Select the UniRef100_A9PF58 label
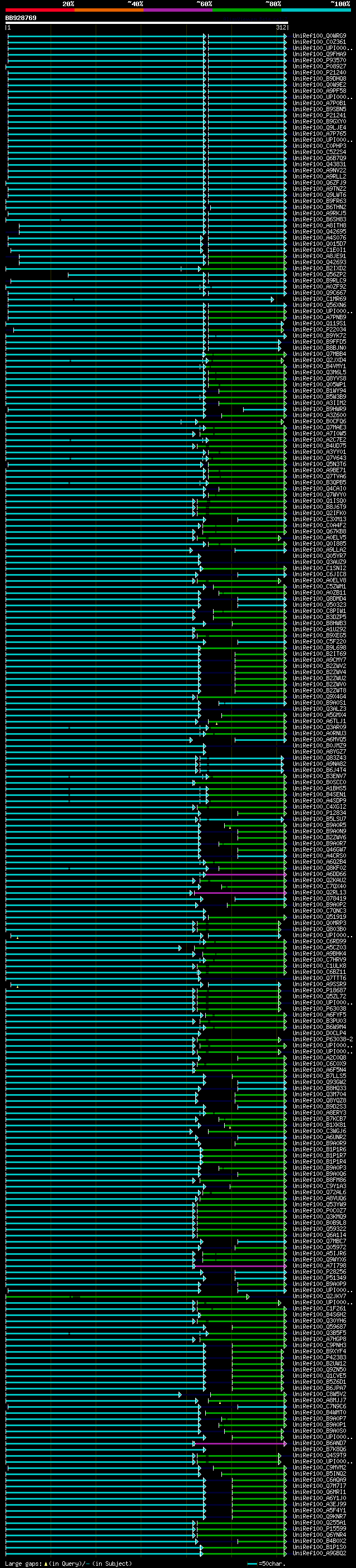 tap(319, 91)
